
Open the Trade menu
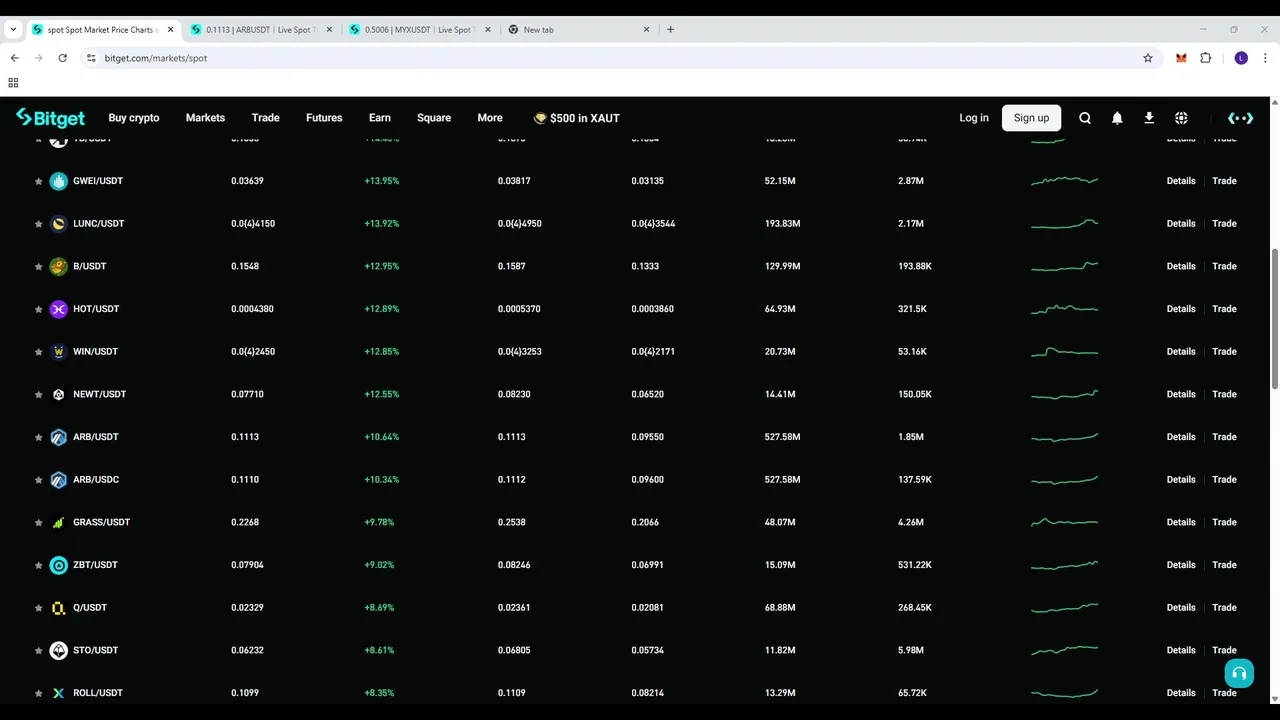tap(265, 118)
